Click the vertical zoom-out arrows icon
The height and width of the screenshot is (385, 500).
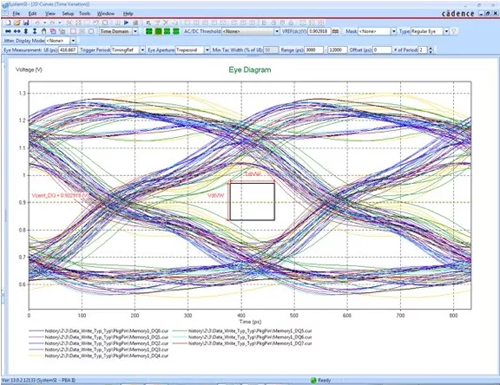(35, 31)
